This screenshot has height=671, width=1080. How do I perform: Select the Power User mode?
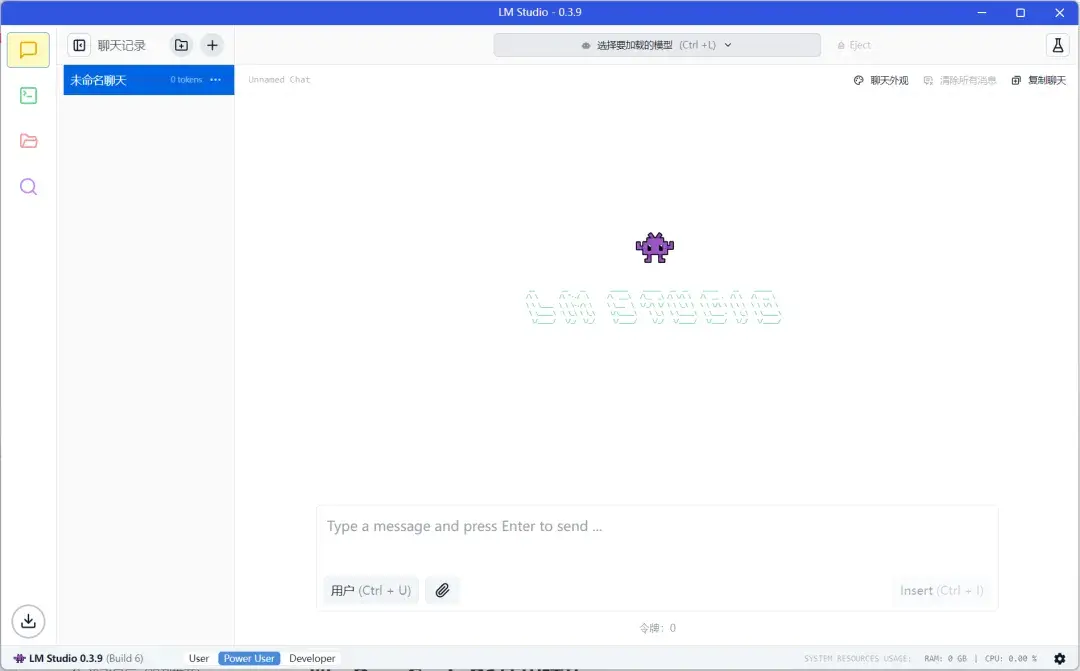click(x=249, y=659)
